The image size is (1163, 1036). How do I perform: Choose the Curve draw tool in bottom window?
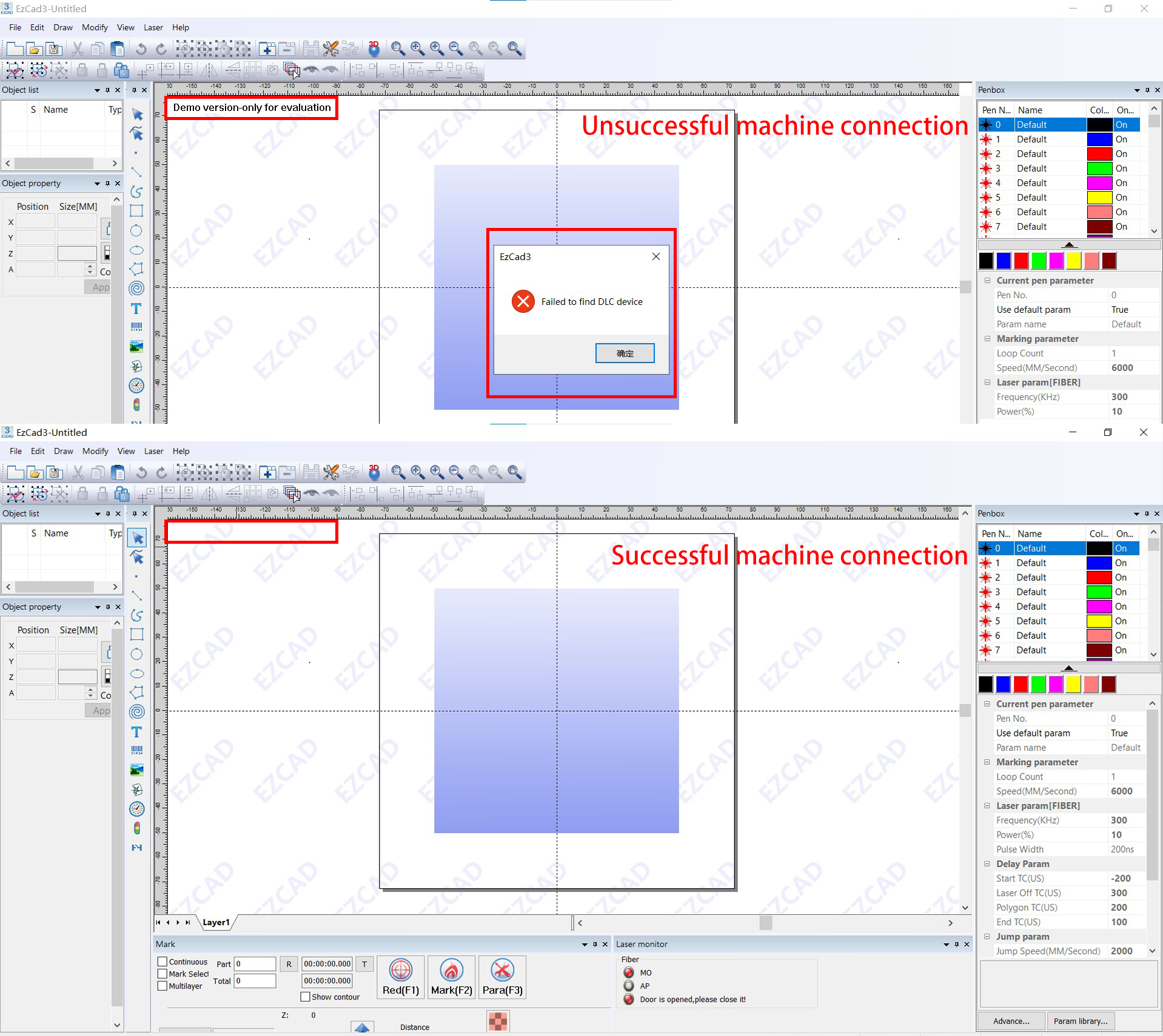[137, 615]
